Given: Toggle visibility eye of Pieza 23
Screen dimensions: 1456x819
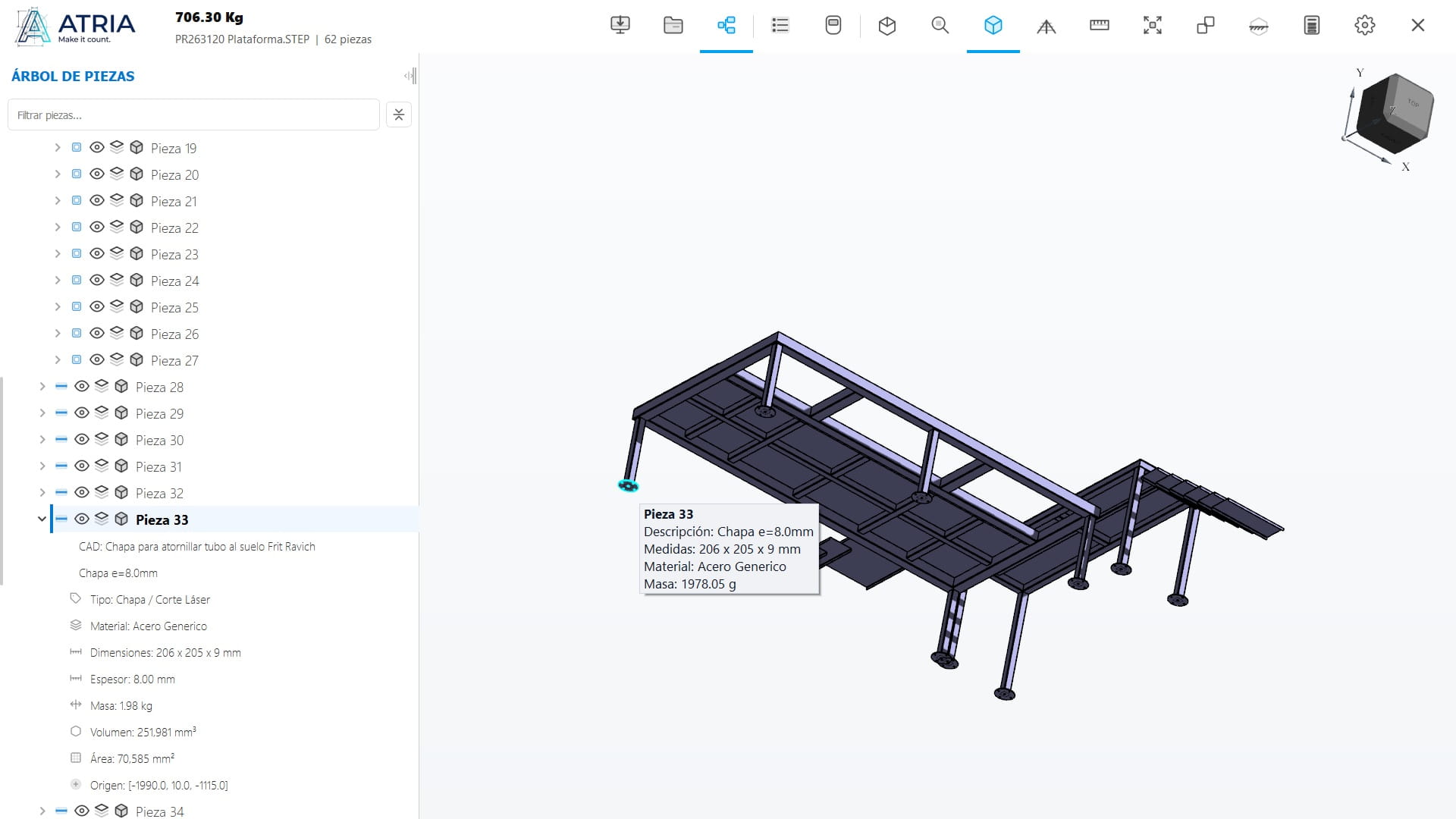Looking at the screenshot, I should [x=97, y=253].
